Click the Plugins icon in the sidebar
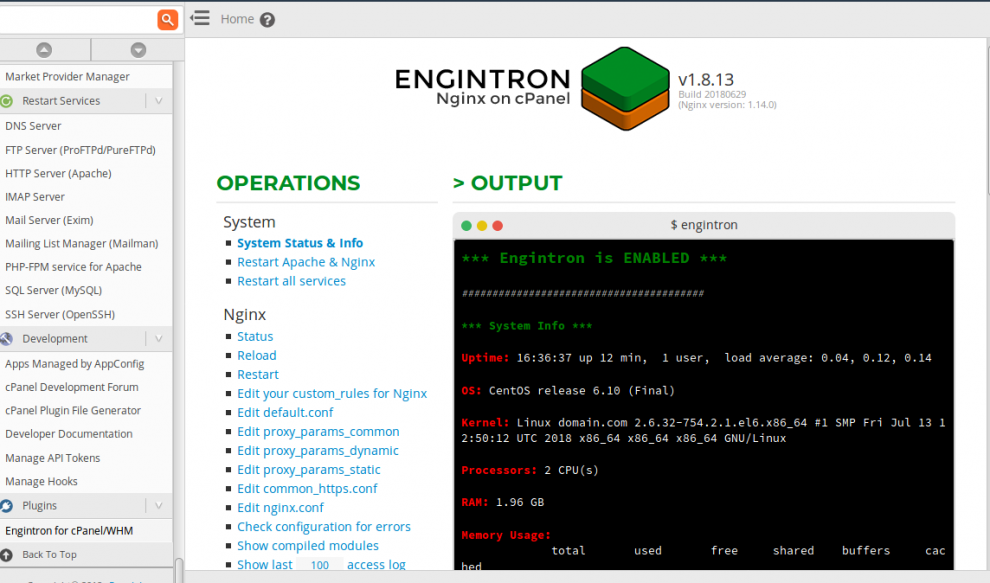 tap(8, 505)
